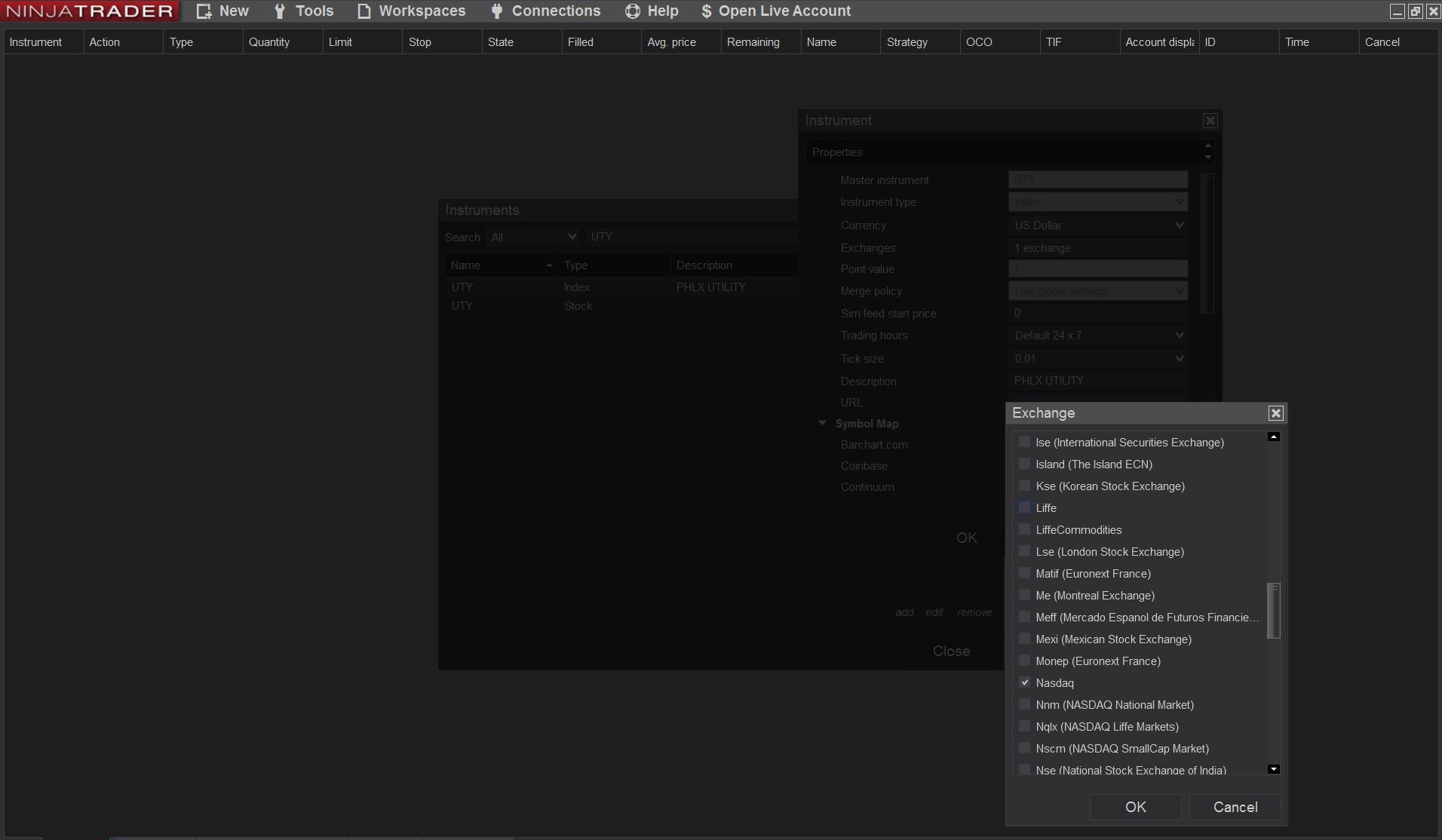Open the Workspaces menu
Viewport: 1442px width, 840px height.
click(422, 11)
